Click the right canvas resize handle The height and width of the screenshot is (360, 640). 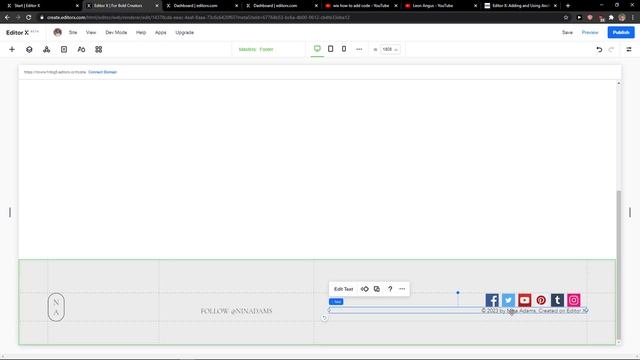tap(630, 212)
